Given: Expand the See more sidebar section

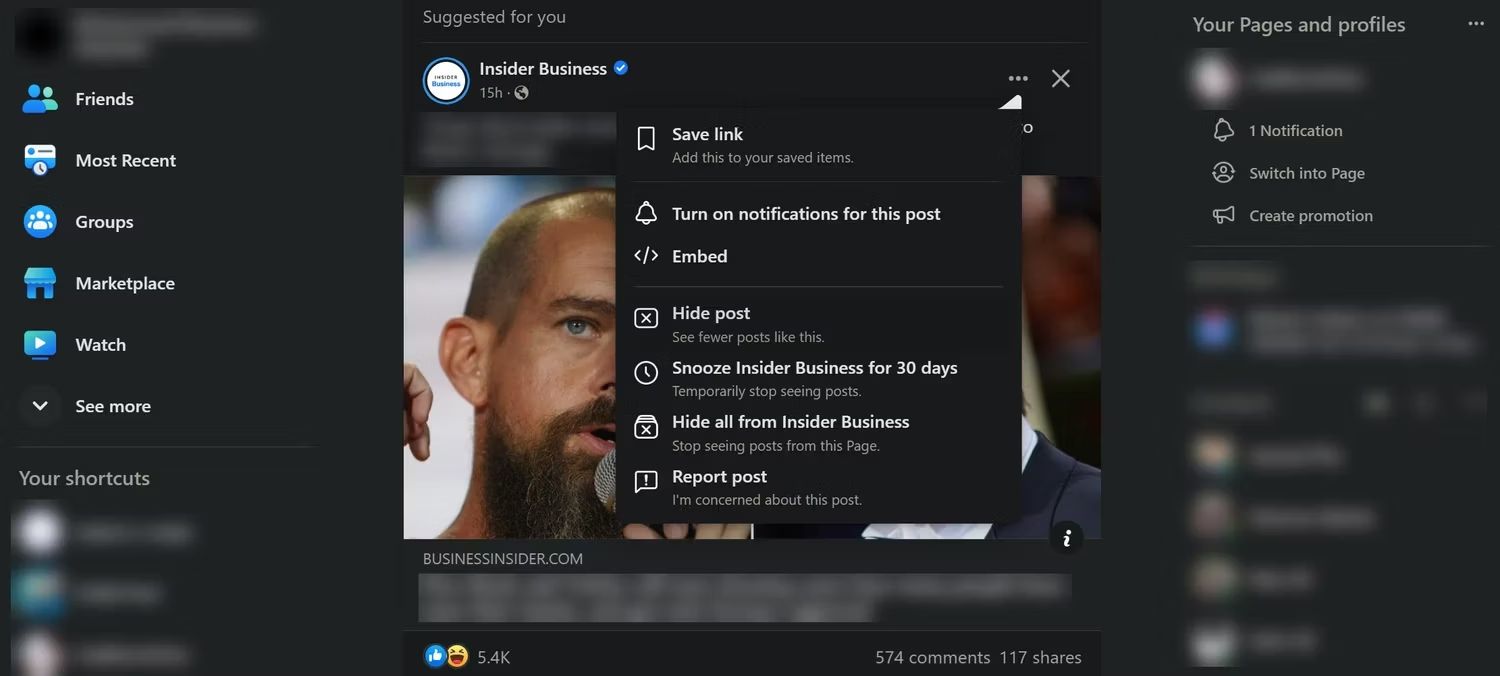Looking at the screenshot, I should pyautogui.click(x=112, y=406).
